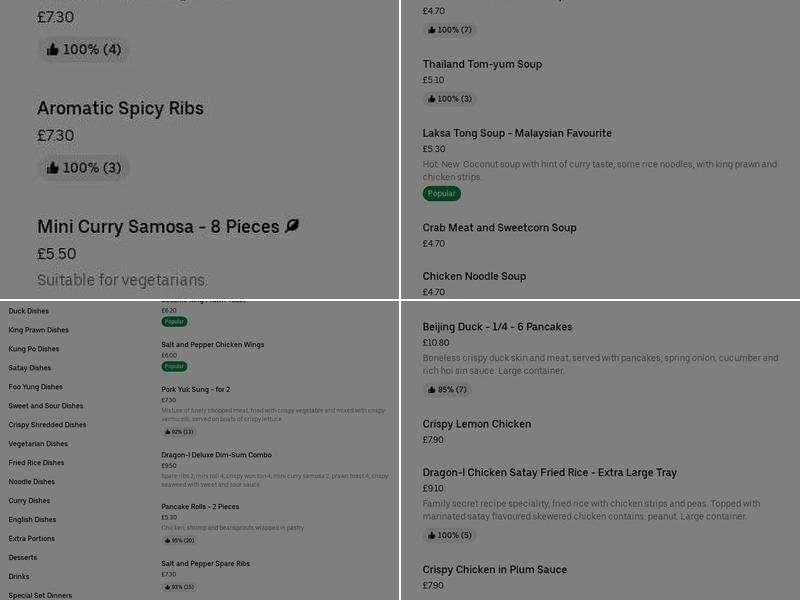Viewport: 800px width, 600px height.
Task: Go to the Duck Dishes category
Action: pos(29,311)
